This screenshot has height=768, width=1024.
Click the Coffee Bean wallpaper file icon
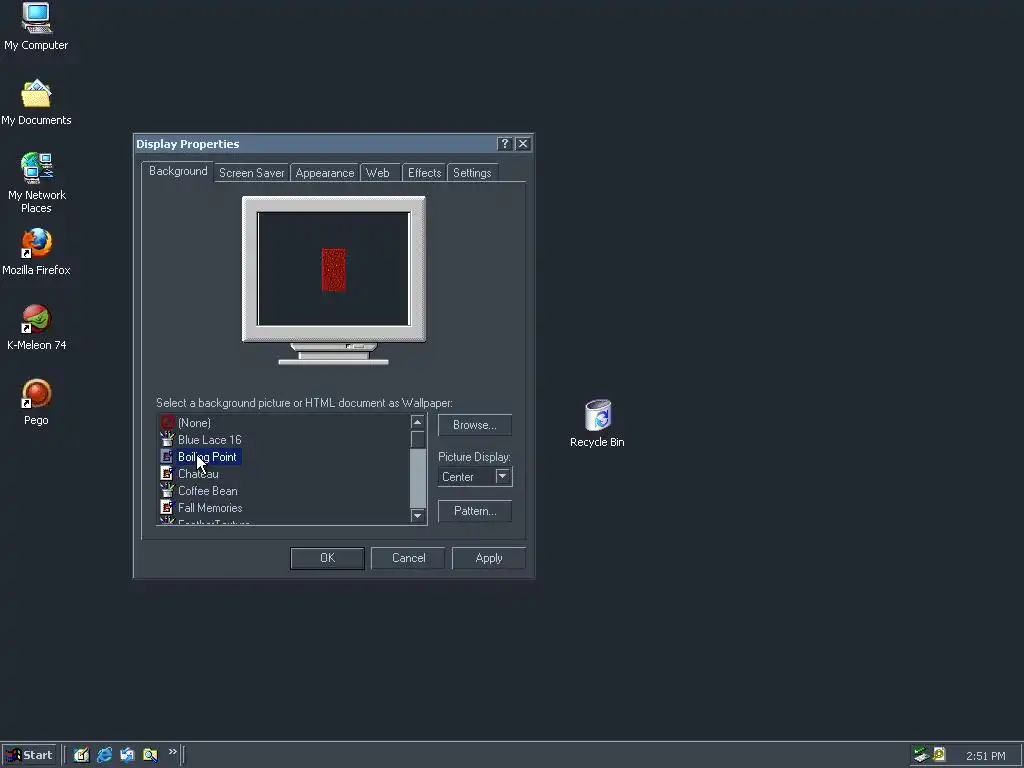167,490
